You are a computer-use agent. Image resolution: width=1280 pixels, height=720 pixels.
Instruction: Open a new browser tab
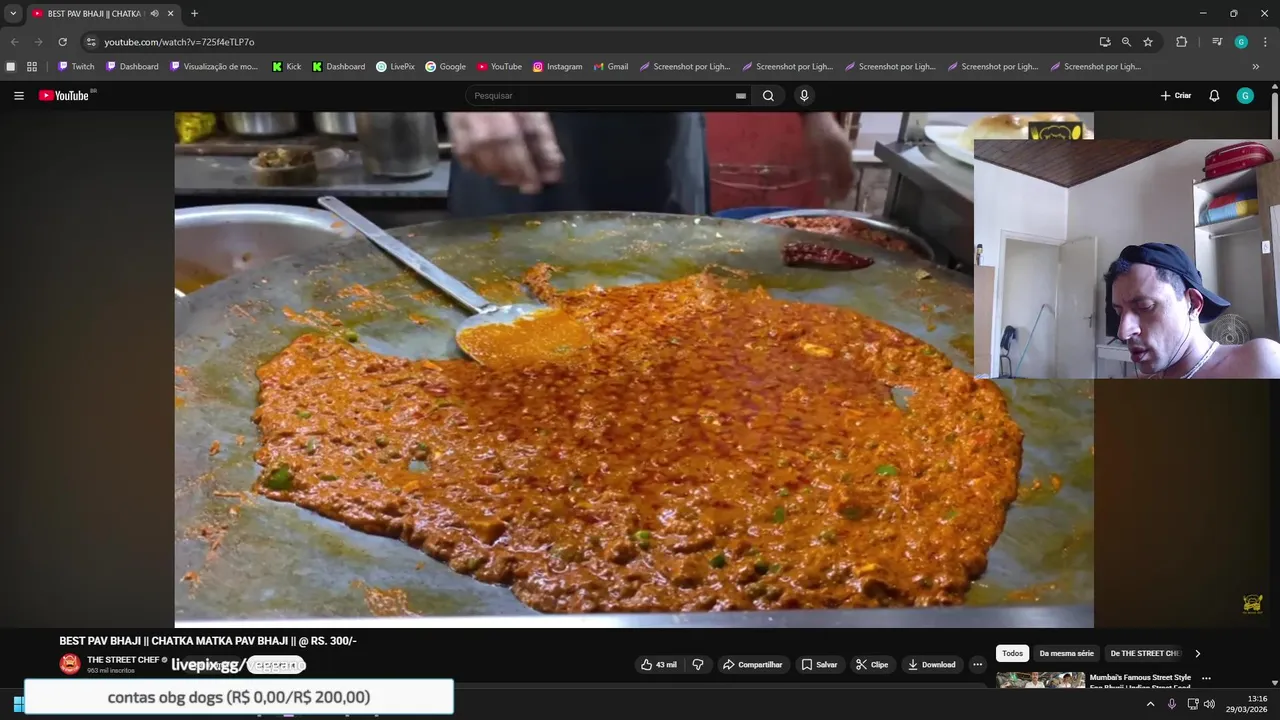point(194,13)
